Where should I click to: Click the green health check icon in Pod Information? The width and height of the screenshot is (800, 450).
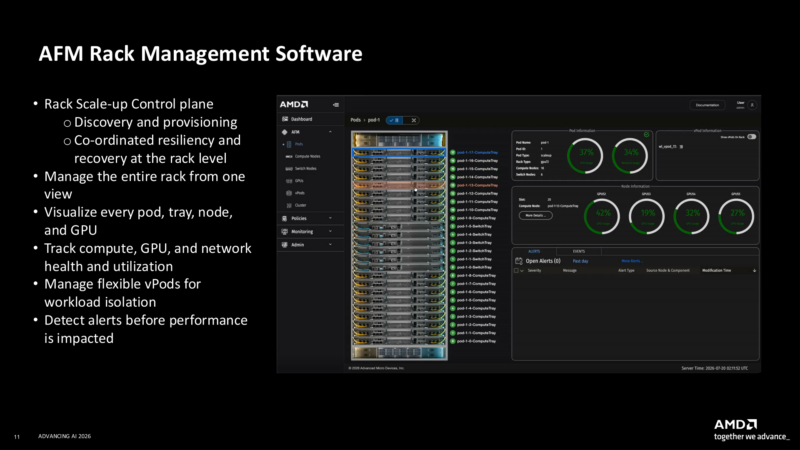click(646, 135)
